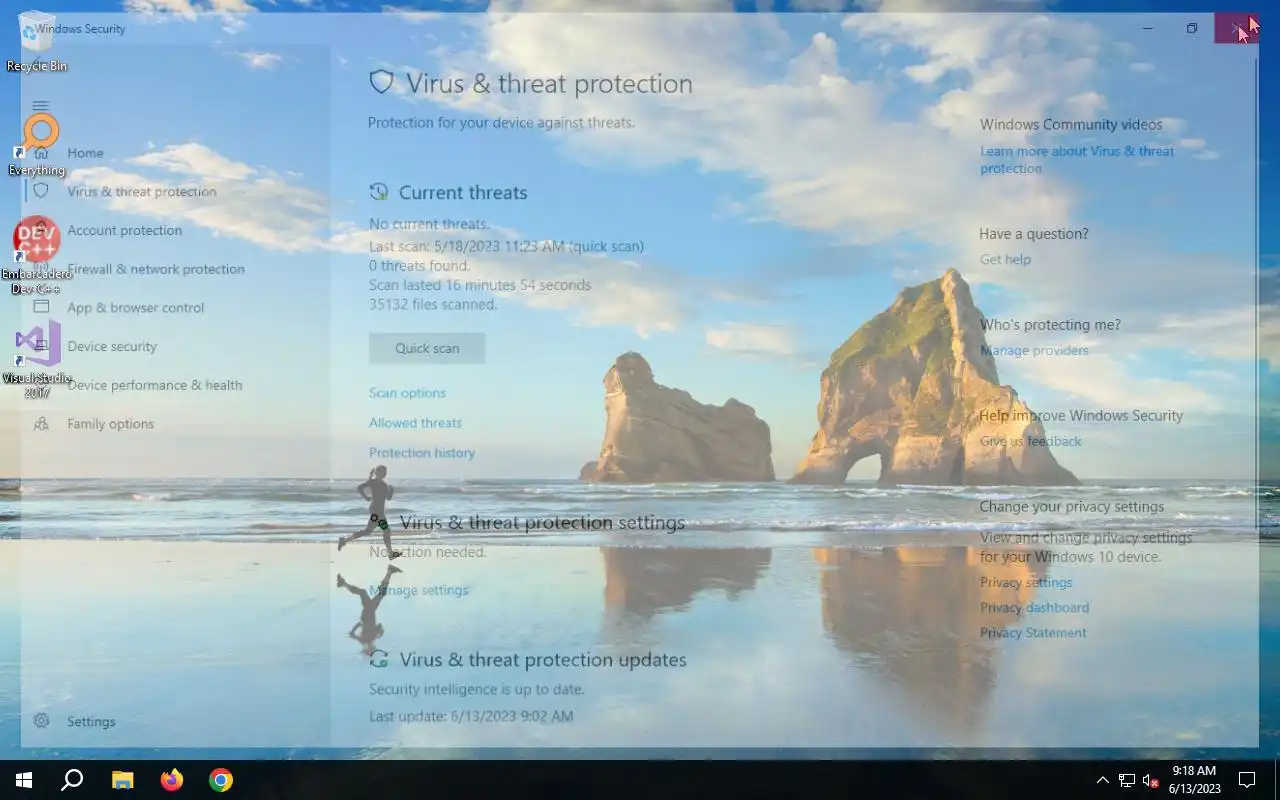Launch Google Chrome from the taskbar
The height and width of the screenshot is (800, 1280).
(221, 780)
